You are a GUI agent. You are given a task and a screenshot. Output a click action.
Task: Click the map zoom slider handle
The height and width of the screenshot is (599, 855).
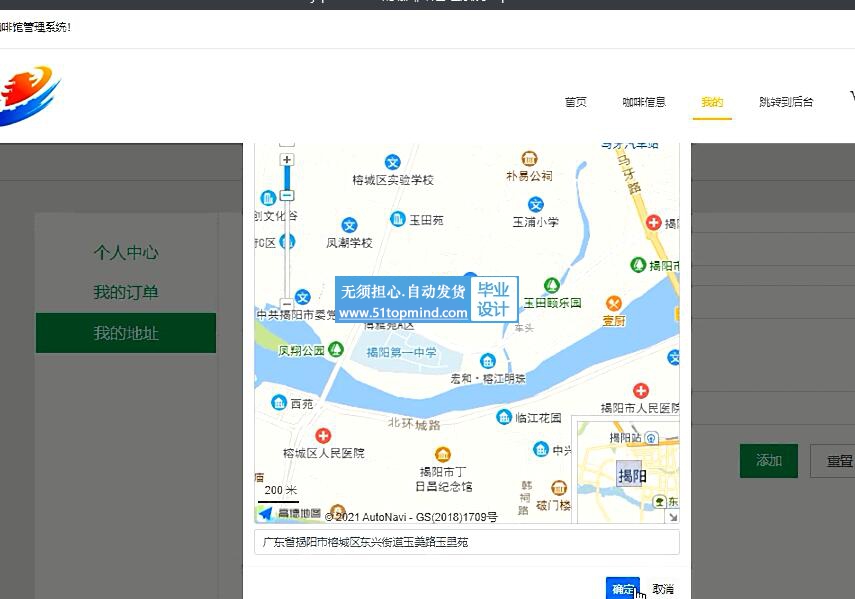(x=287, y=195)
